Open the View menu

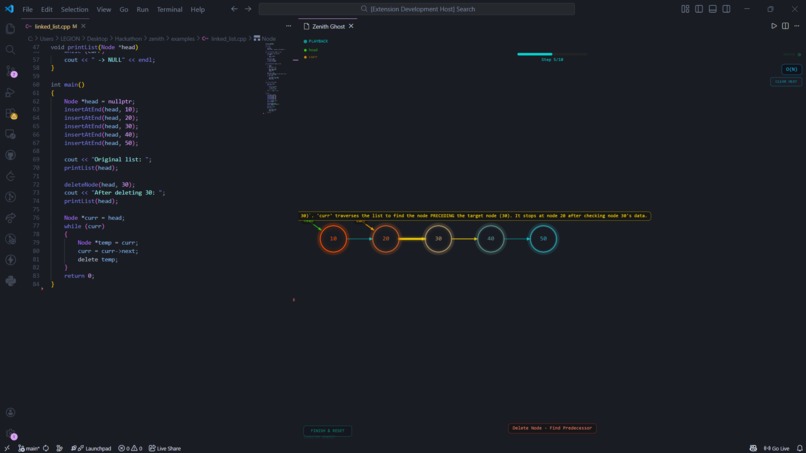[104, 9]
